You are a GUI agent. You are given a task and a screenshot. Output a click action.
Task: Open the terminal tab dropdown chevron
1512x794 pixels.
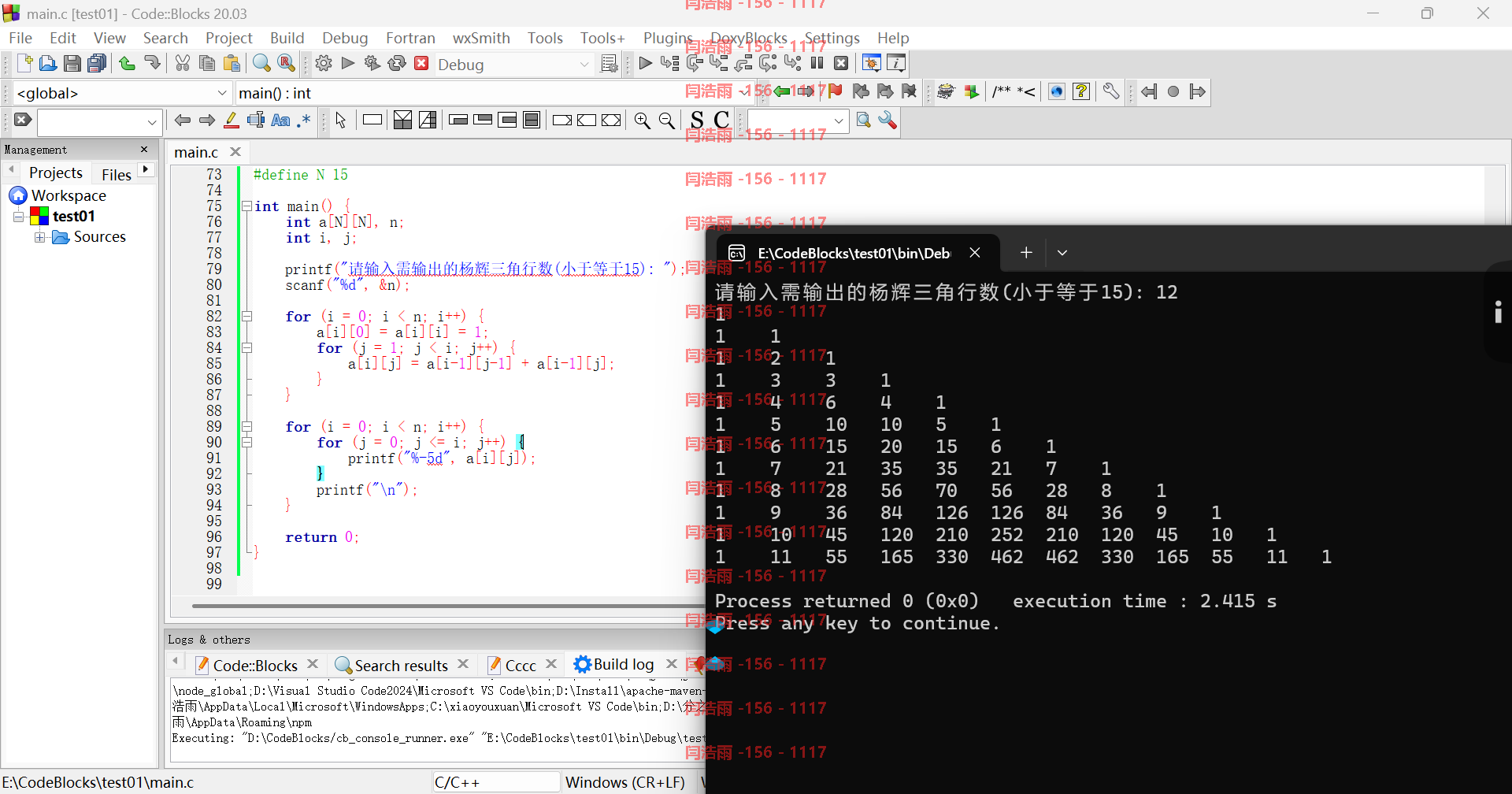point(1062,253)
